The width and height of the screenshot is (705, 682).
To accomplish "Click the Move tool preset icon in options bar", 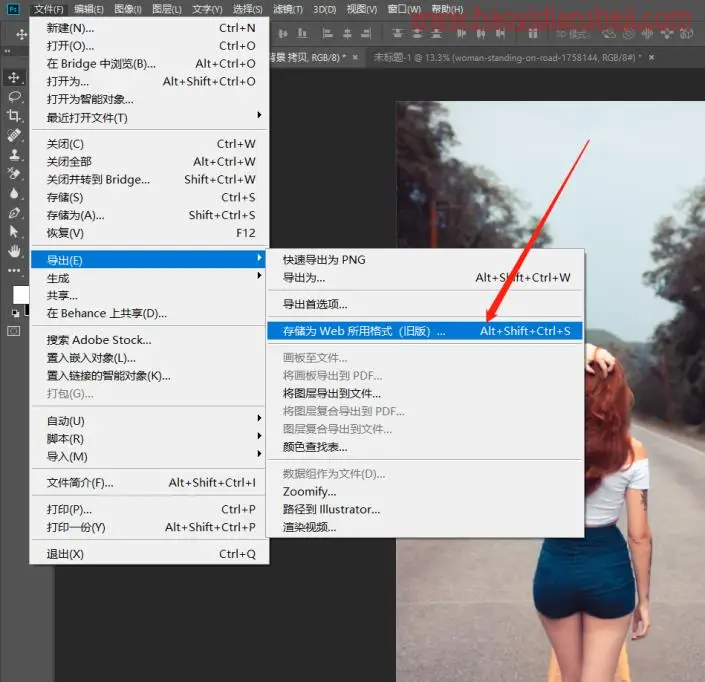I will 21,34.
